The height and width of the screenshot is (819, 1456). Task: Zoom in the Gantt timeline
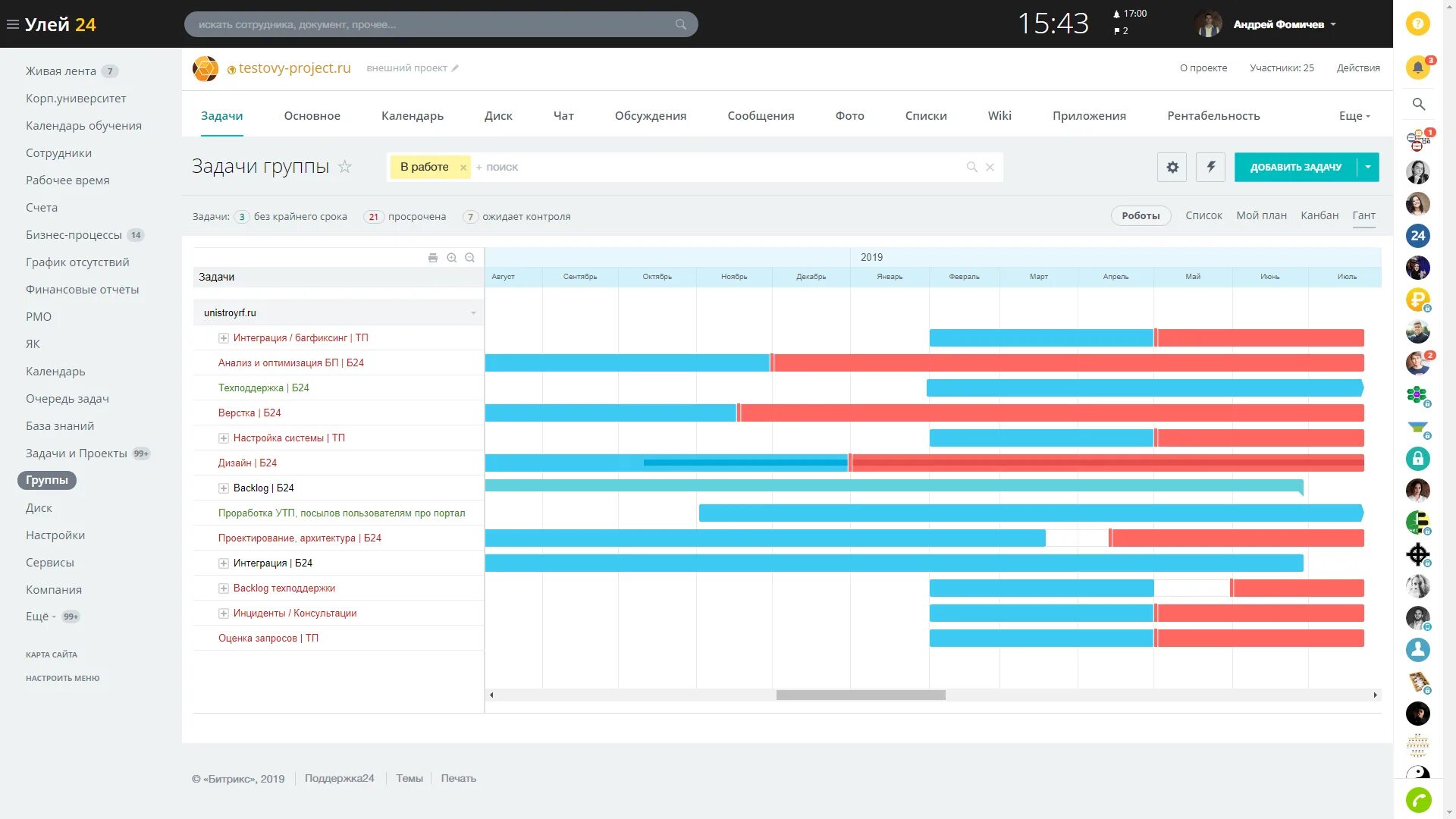tap(452, 258)
